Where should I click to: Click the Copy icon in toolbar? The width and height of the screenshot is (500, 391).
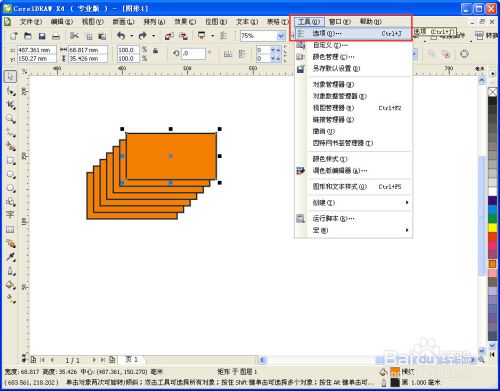coord(89,36)
